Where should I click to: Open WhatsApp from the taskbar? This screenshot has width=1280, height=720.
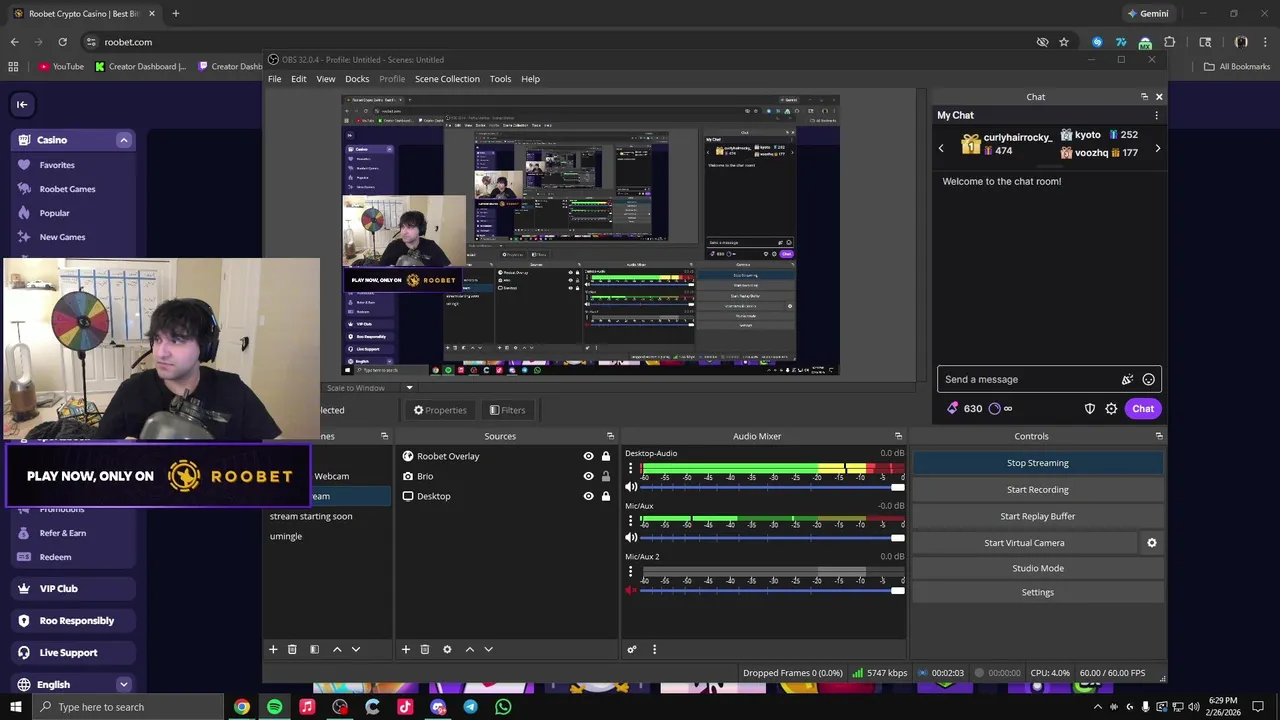pos(503,707)
